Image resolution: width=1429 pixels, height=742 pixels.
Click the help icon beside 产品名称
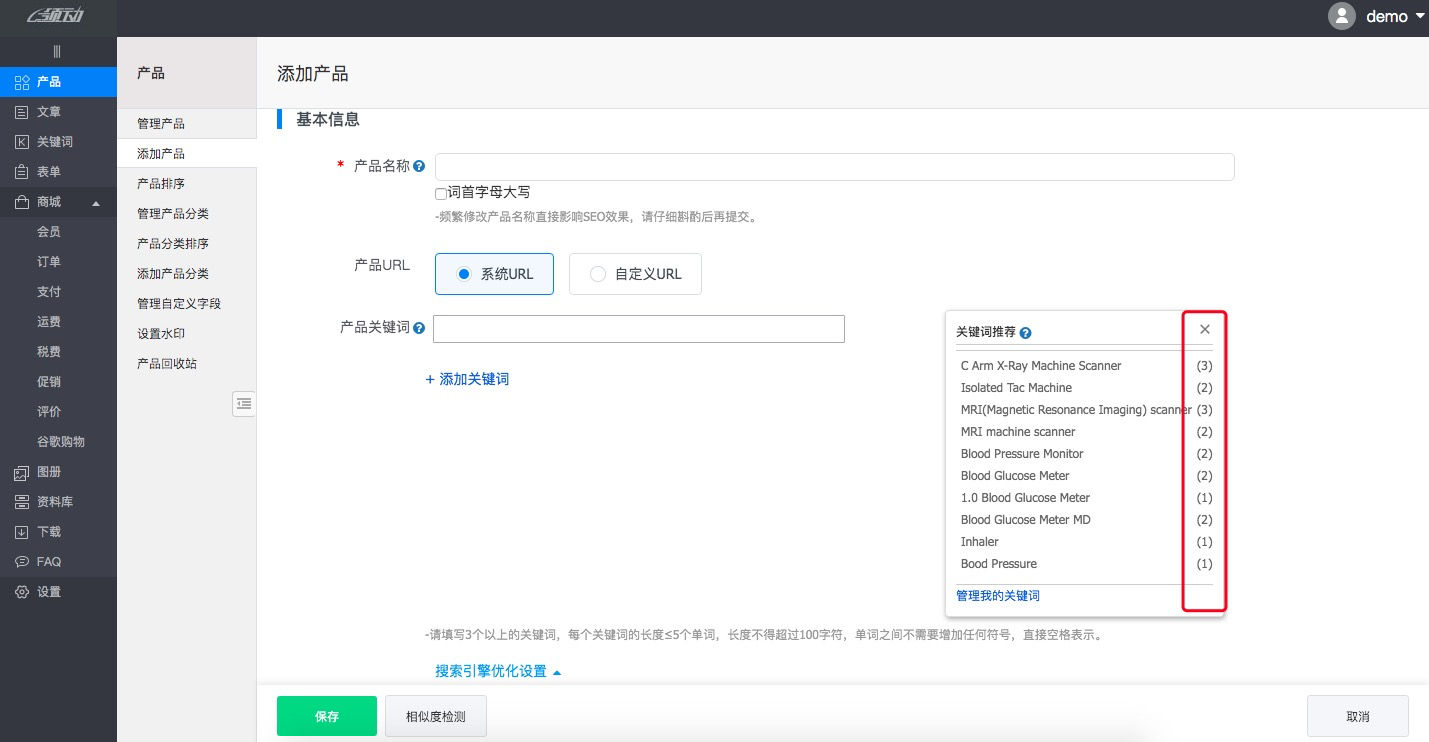pos(419,166)
